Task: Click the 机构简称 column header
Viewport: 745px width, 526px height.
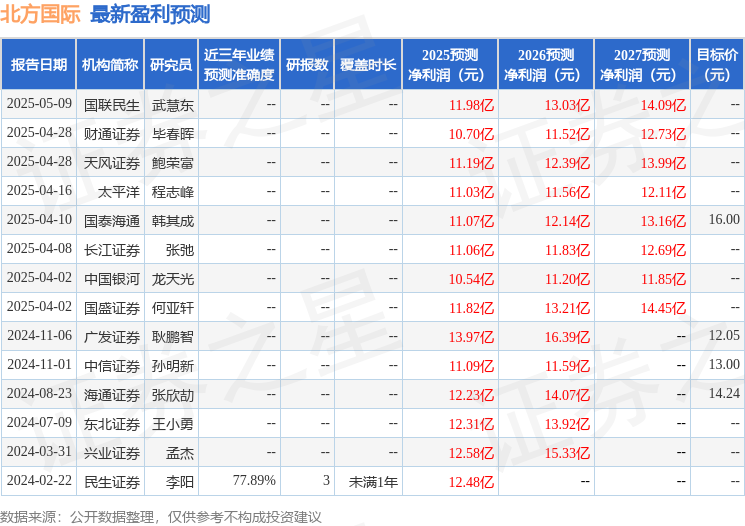Action: tap(110, 65)
